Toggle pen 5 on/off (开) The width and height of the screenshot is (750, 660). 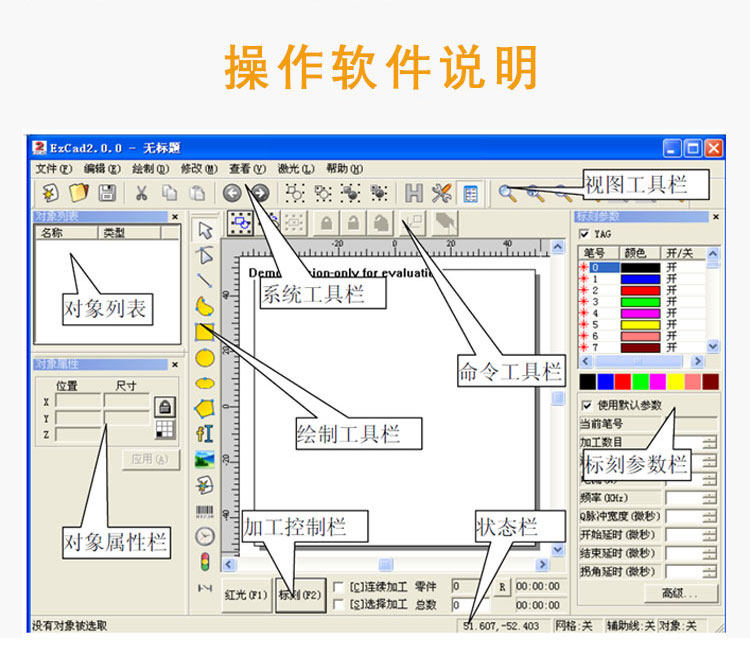pyautogui.click(x=672, y=325)
